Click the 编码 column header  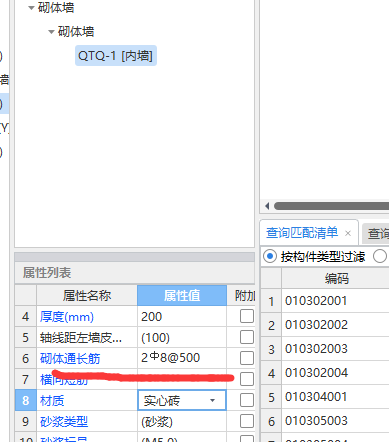pyautogui.click(x=336, y=278)
